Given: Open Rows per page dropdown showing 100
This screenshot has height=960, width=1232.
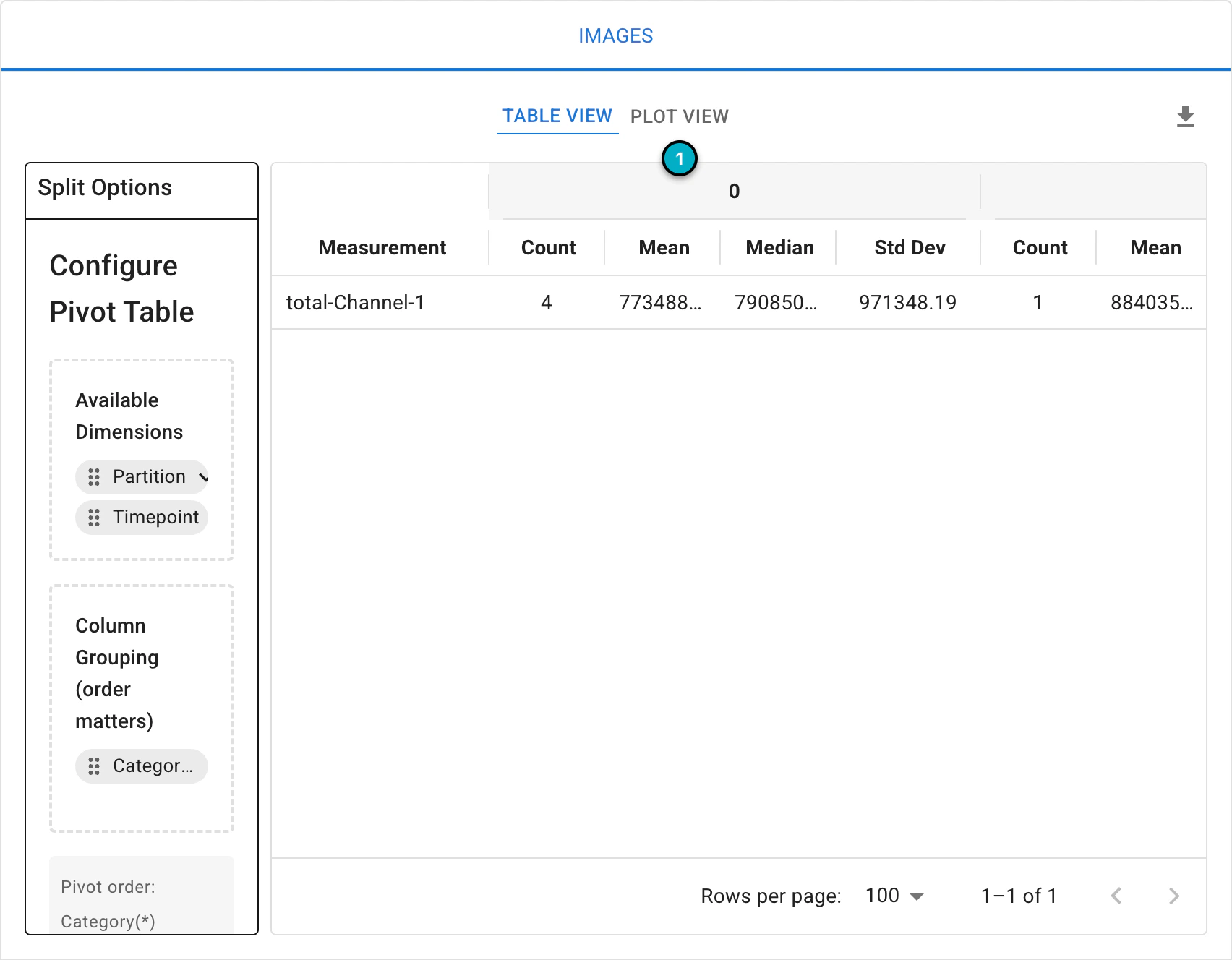Looking at the screenshot, I should pyautogui.click(x=894, y=896).
